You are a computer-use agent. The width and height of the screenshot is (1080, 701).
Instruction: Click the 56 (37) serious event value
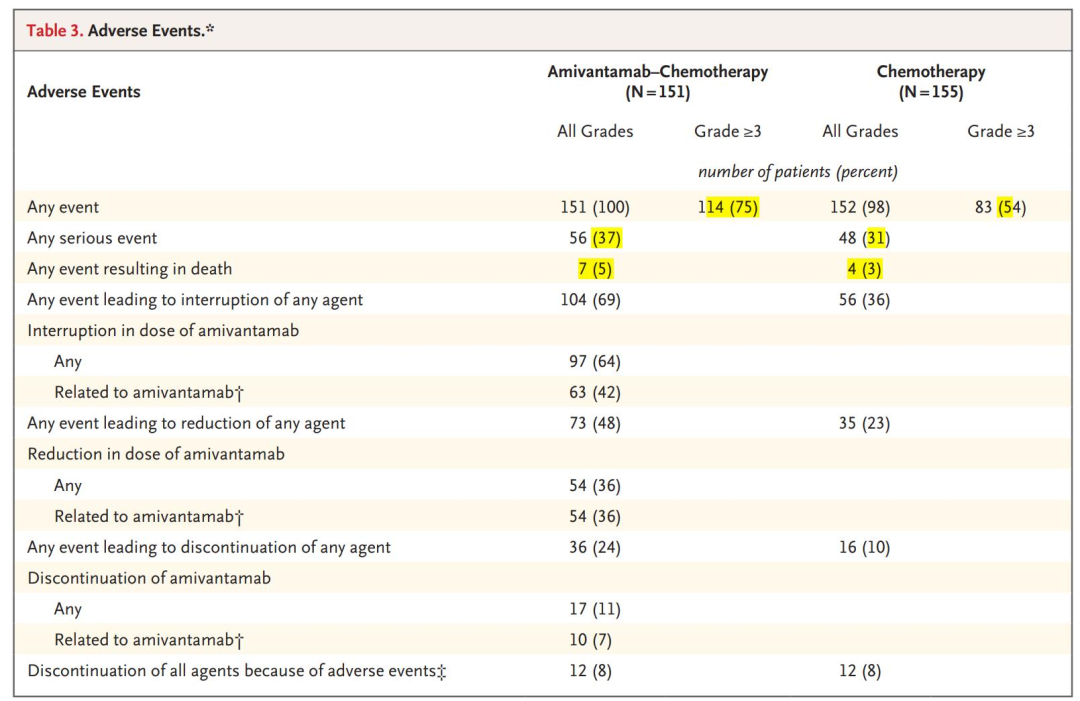coord(594,238)
